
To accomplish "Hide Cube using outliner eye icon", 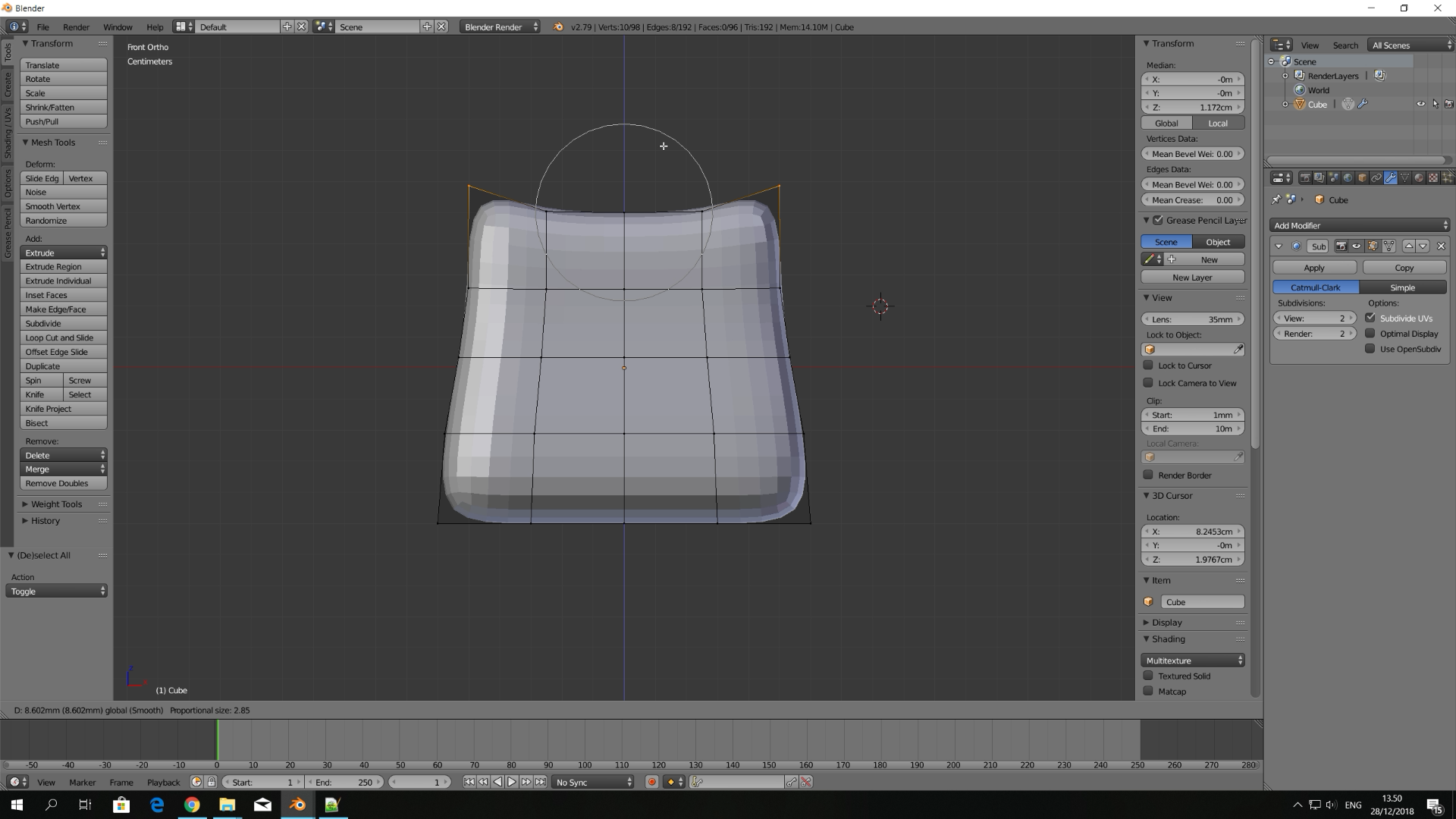I will pyautogui.click(x=1421, y=105).
